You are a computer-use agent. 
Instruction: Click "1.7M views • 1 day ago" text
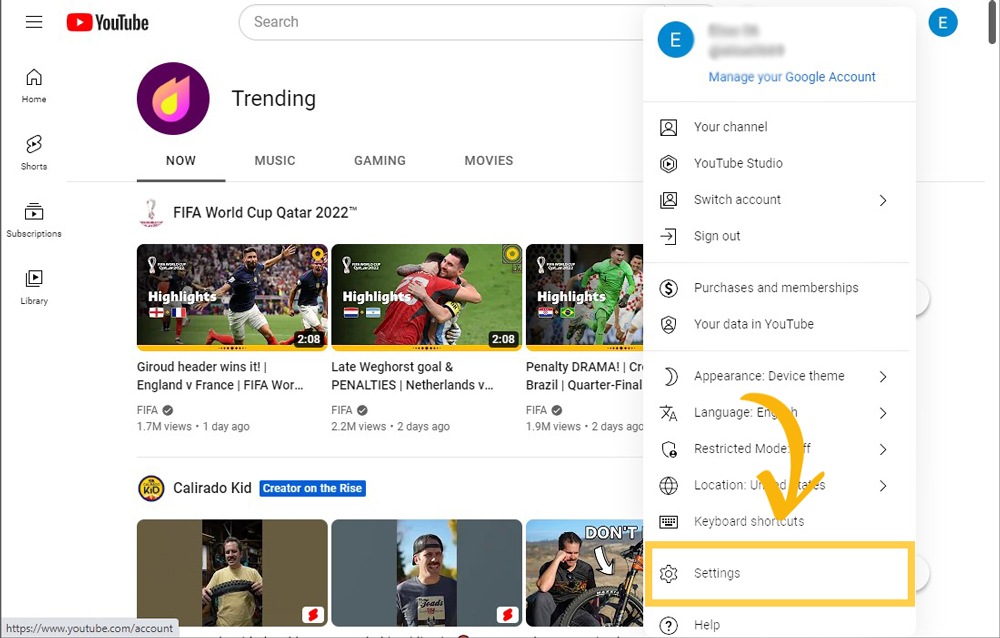pos(193,427)
